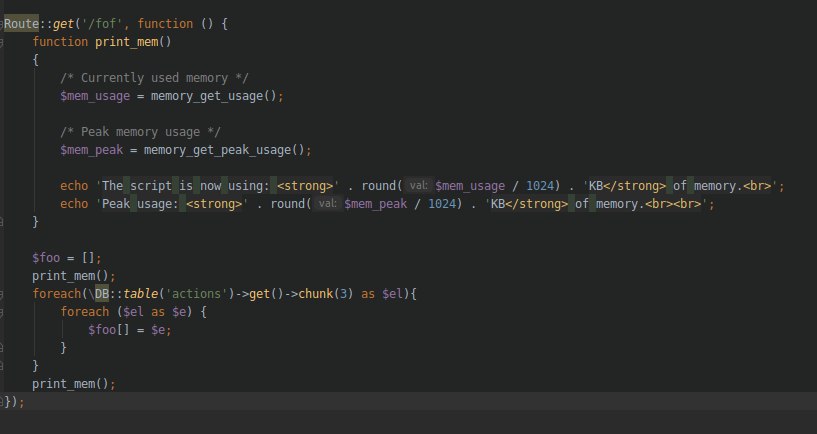This screenshot has height=434, width=817.
Task: Click the last print_mem() call
Action: [70, 384]
